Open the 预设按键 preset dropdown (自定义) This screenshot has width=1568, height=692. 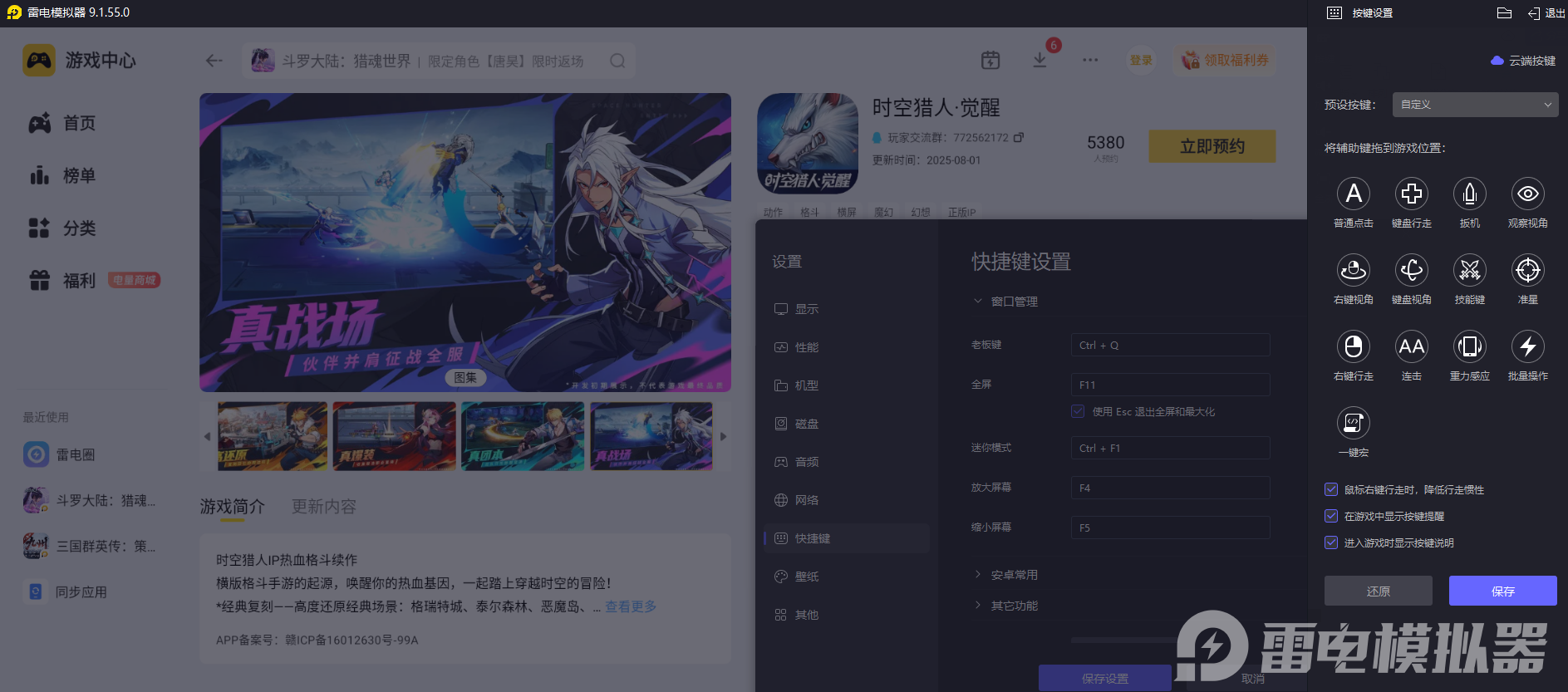(1475, 105)
